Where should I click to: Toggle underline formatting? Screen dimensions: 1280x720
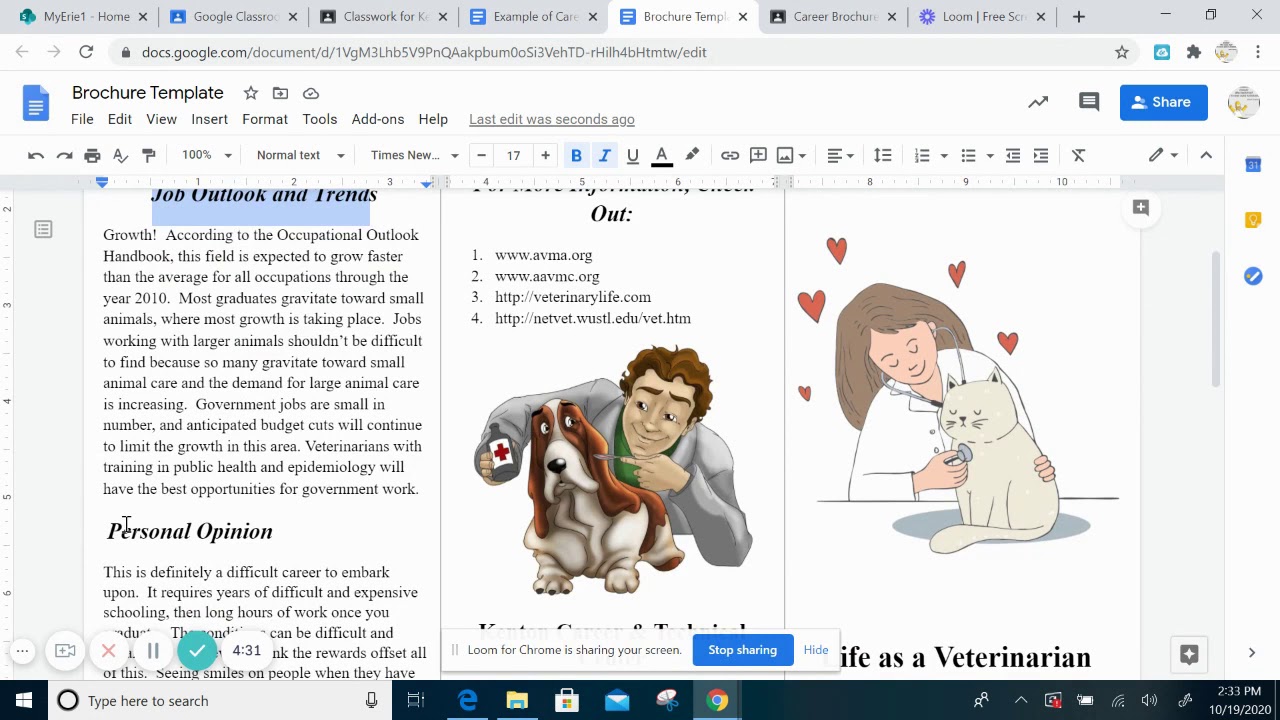pyautogui.click(x=632, y=155)
